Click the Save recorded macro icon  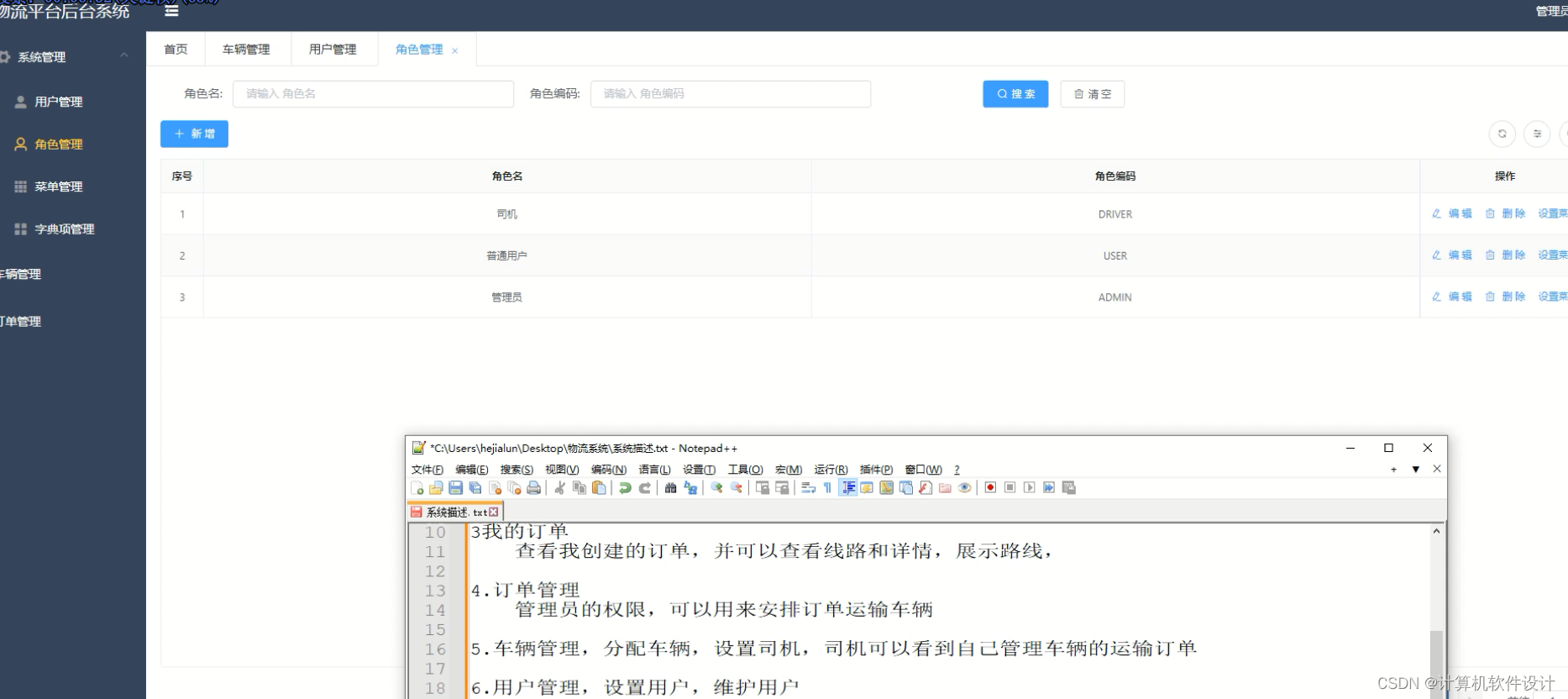(x=1069, y=487)
